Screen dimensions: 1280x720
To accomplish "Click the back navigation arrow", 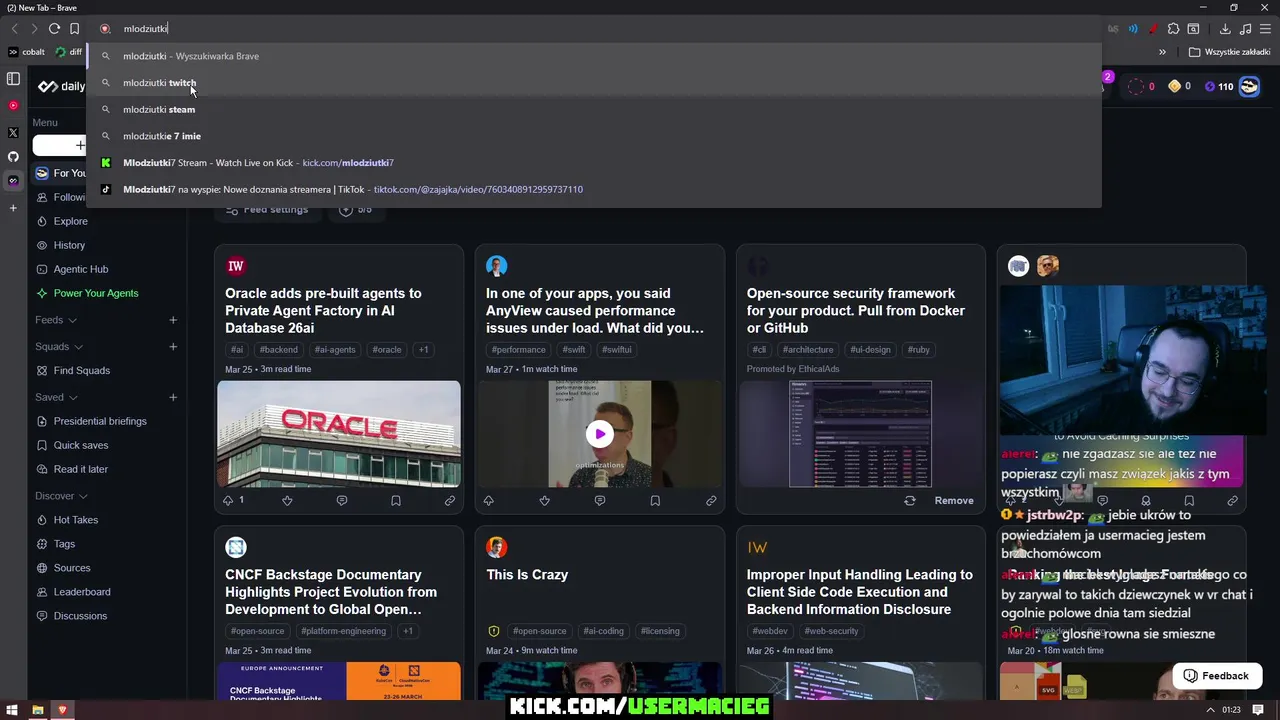I will point(14,29).
